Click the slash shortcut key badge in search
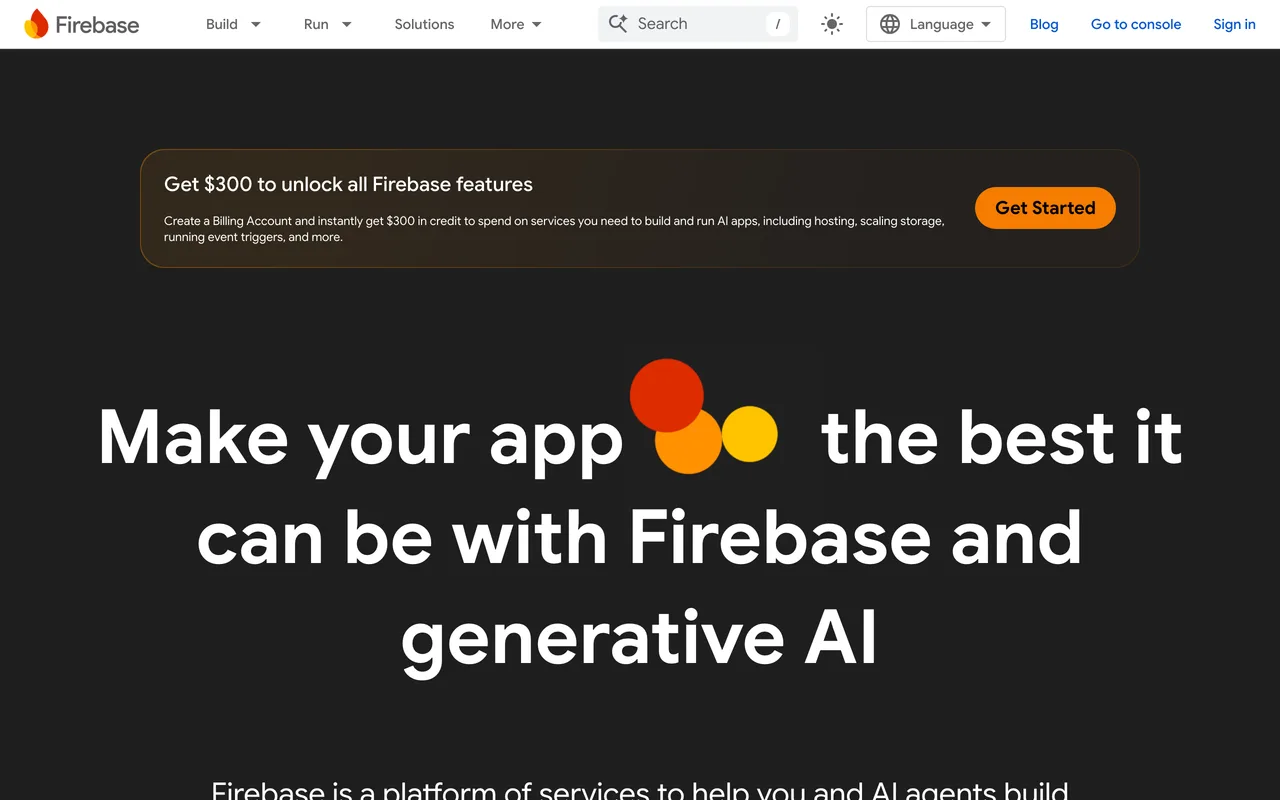Screen dimensions: 1280x800 [778, 24]
